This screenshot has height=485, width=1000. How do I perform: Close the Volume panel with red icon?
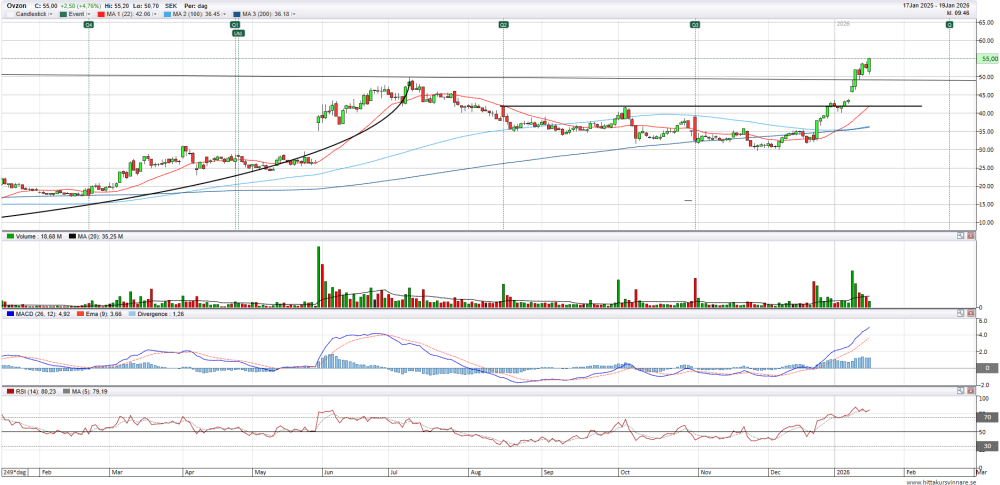click(x=971, y=236)
